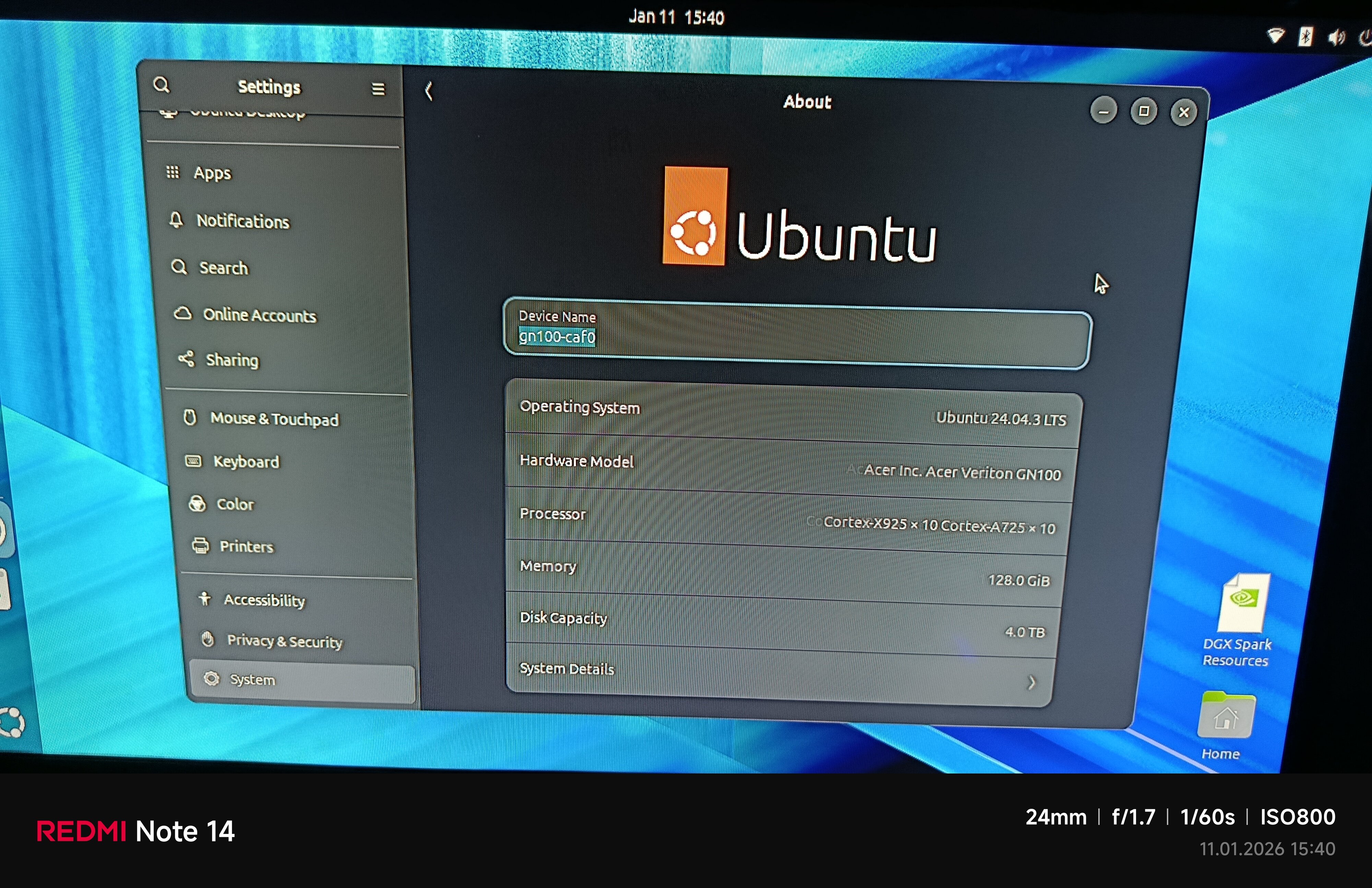Screen dimensions: 1372x888
Task: Open the Apps settings panel
Action: pyautogui.click(x=212, y=173)
